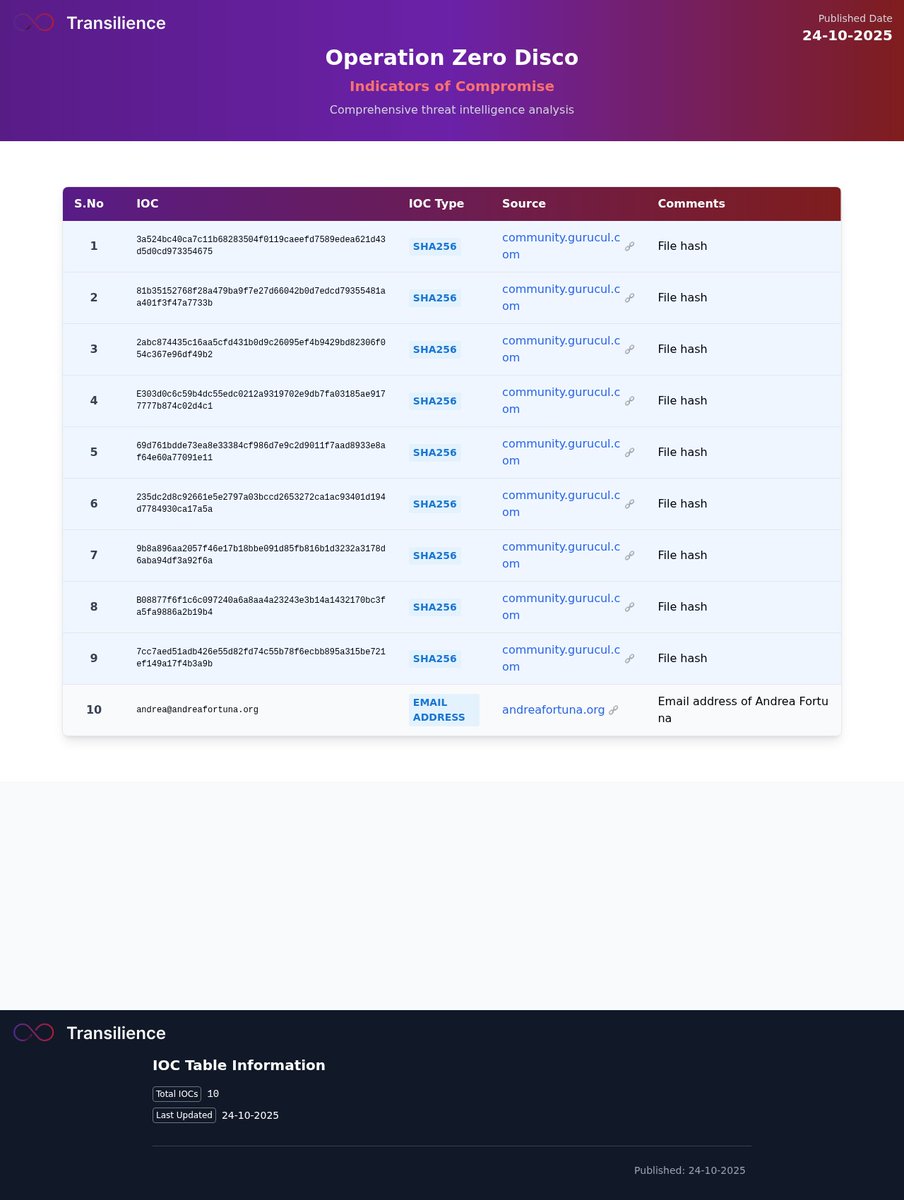904x1200 pixels.
Task: Open community.gurucul.com link in row 7
Action: click(561, 555)
